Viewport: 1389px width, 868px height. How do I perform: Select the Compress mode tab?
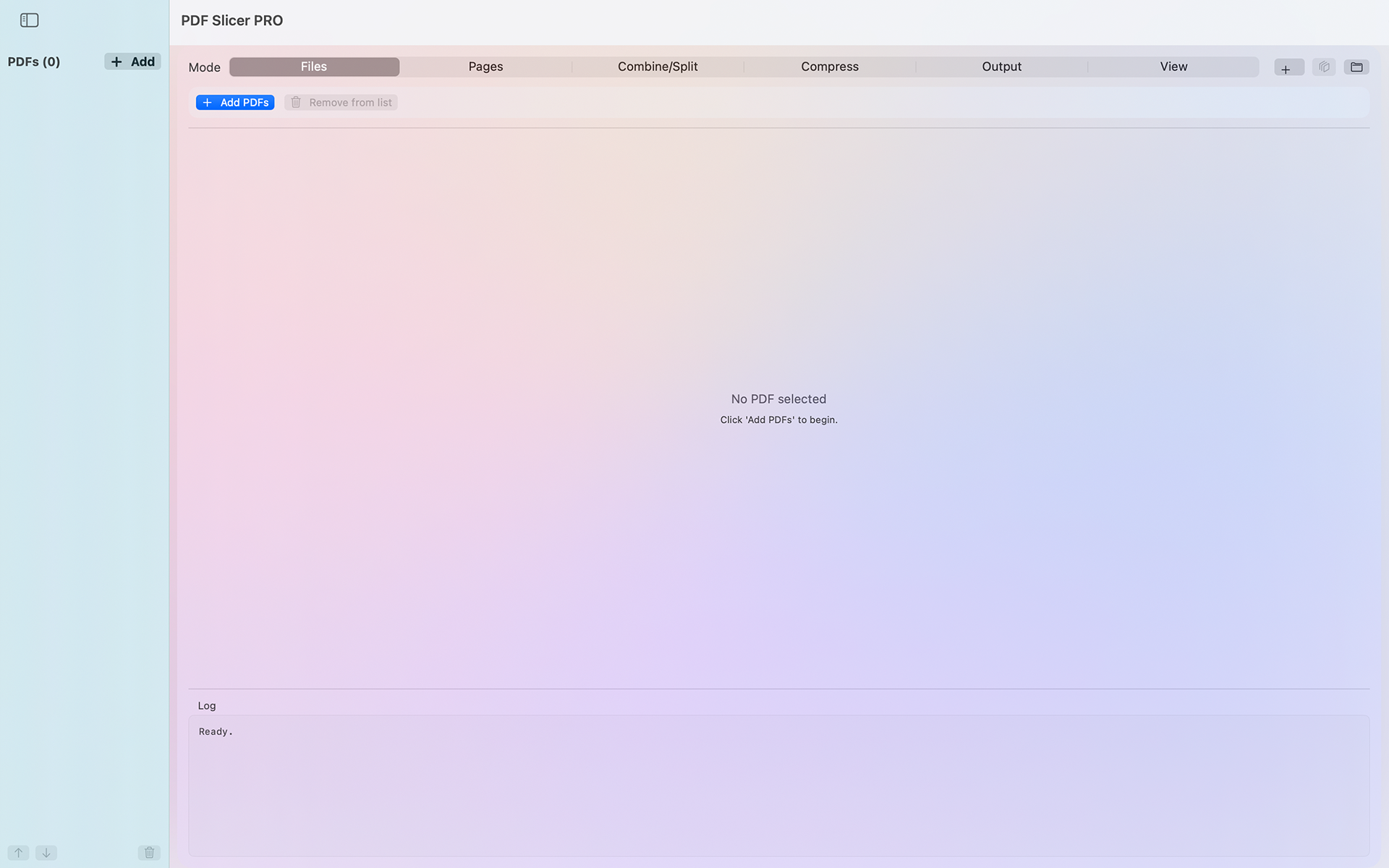click(830, 67)
